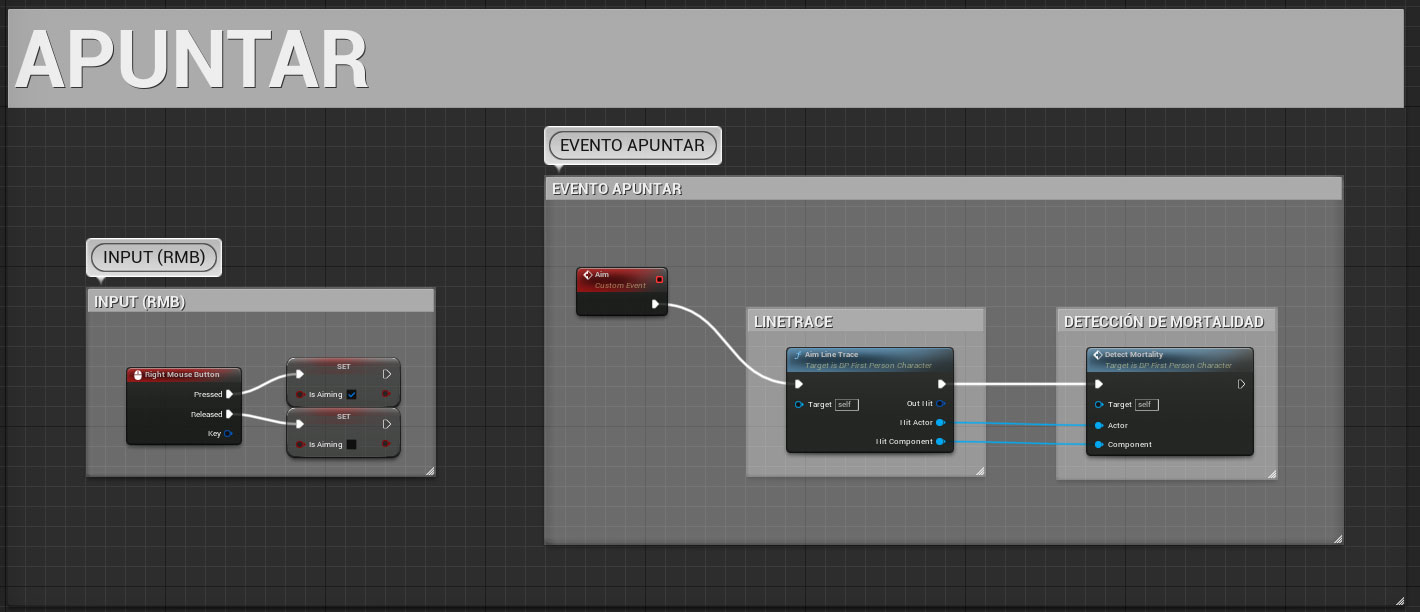The width and height of the screenshot is (1420, 612).
Task: Click the INPUT (RMB) comment bubble
Action: pyautogui.click(x=154, y=257)
